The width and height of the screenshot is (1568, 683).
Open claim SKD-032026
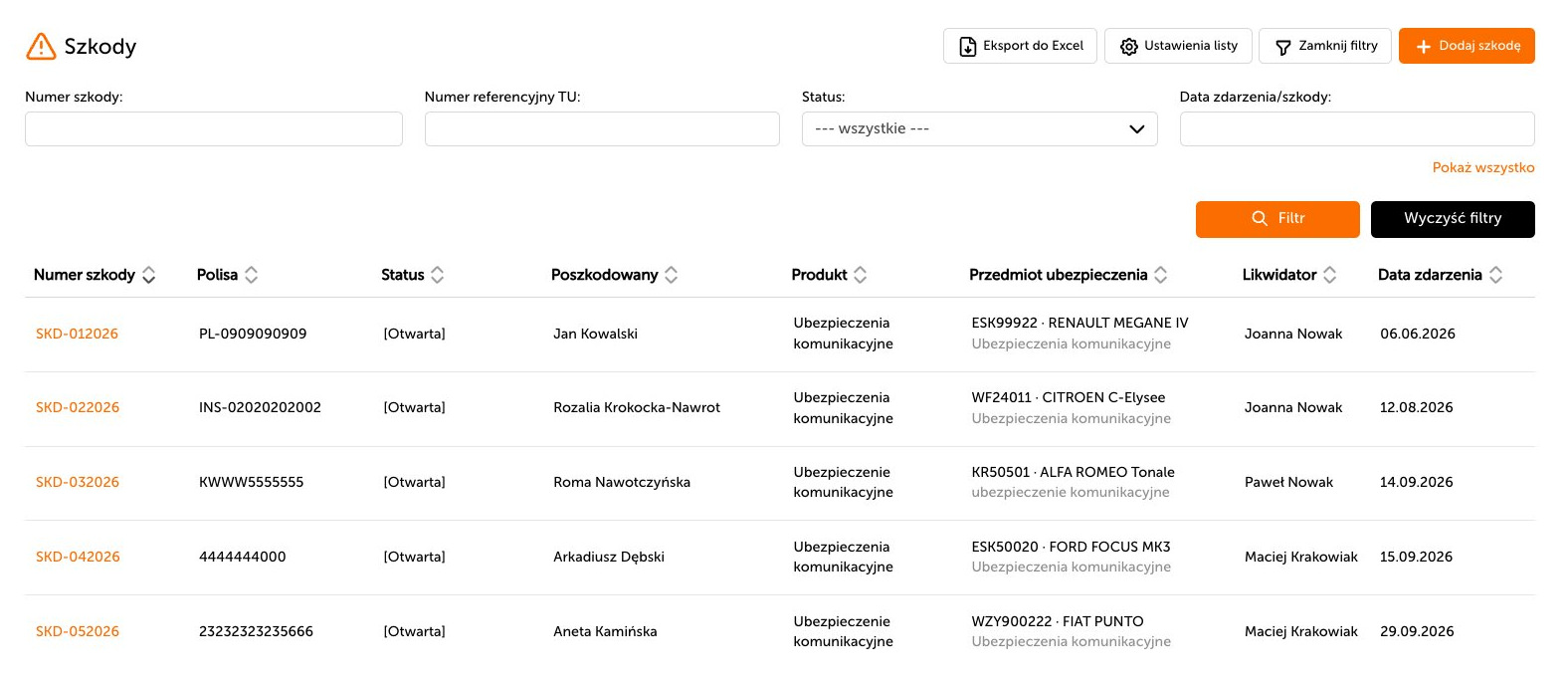(78, 482)
